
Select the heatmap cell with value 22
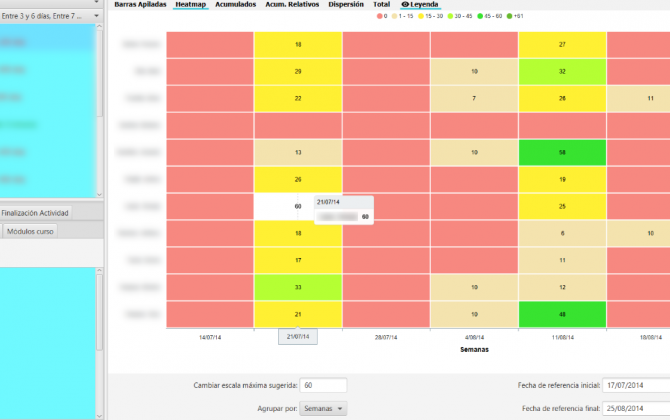[x=298, y=98]
